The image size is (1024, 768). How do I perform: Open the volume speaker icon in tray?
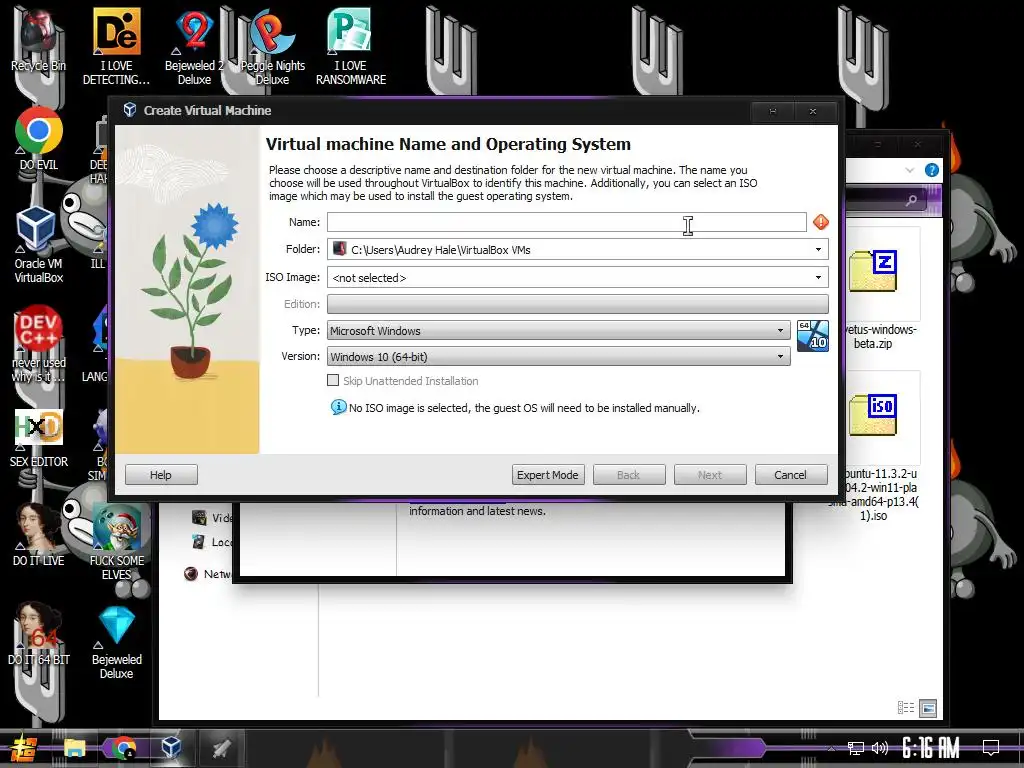click(x=880, y=748)
